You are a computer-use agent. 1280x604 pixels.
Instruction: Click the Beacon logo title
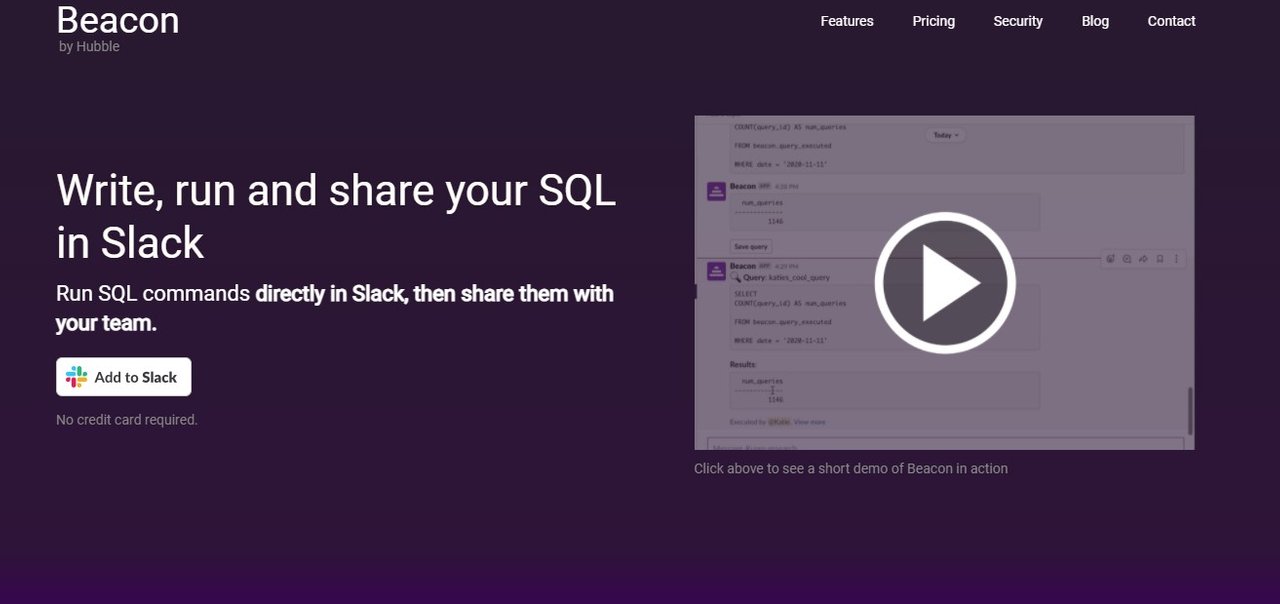click(x=118, y=20)
